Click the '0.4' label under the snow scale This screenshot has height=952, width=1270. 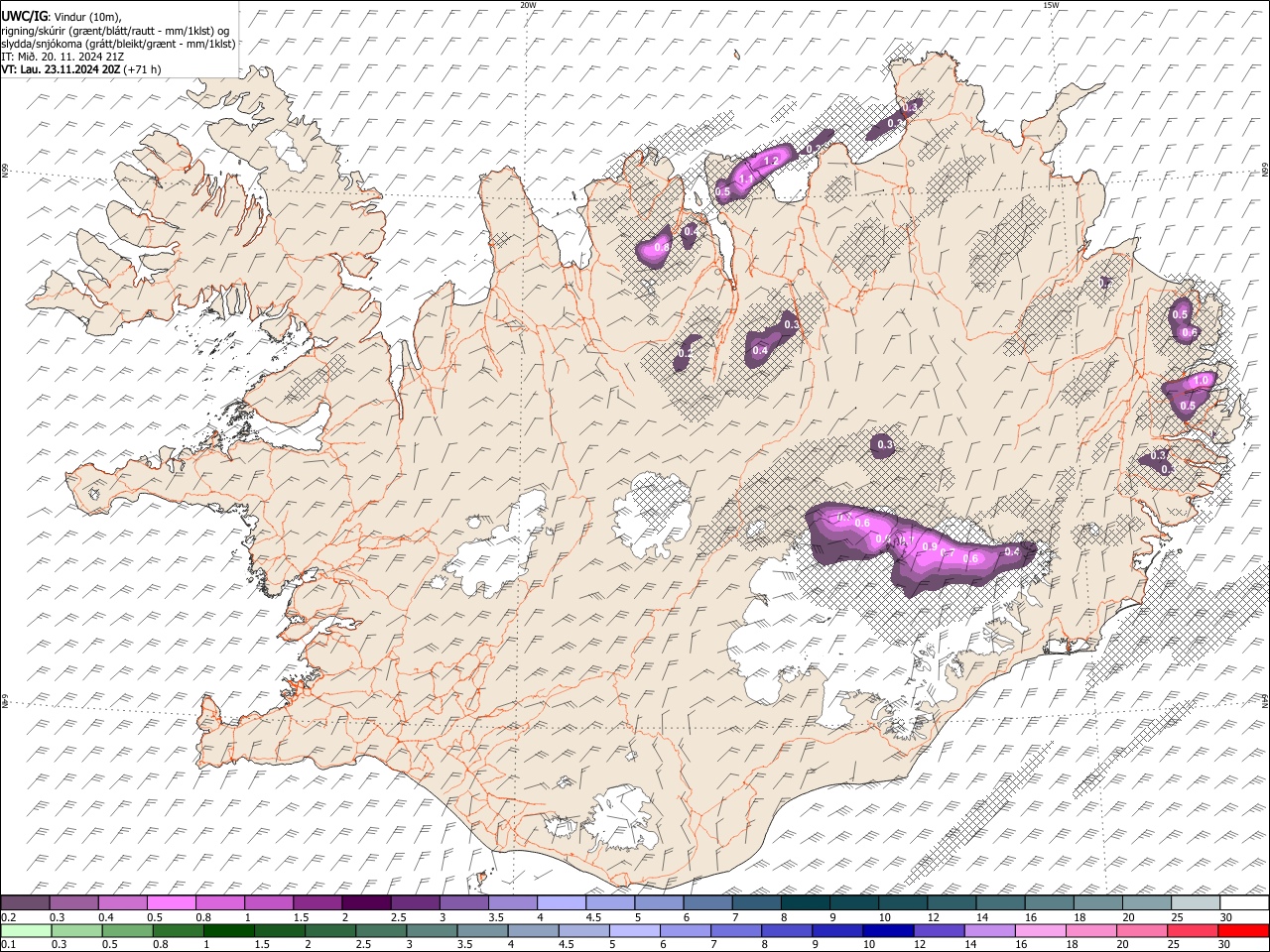(106, 917)
